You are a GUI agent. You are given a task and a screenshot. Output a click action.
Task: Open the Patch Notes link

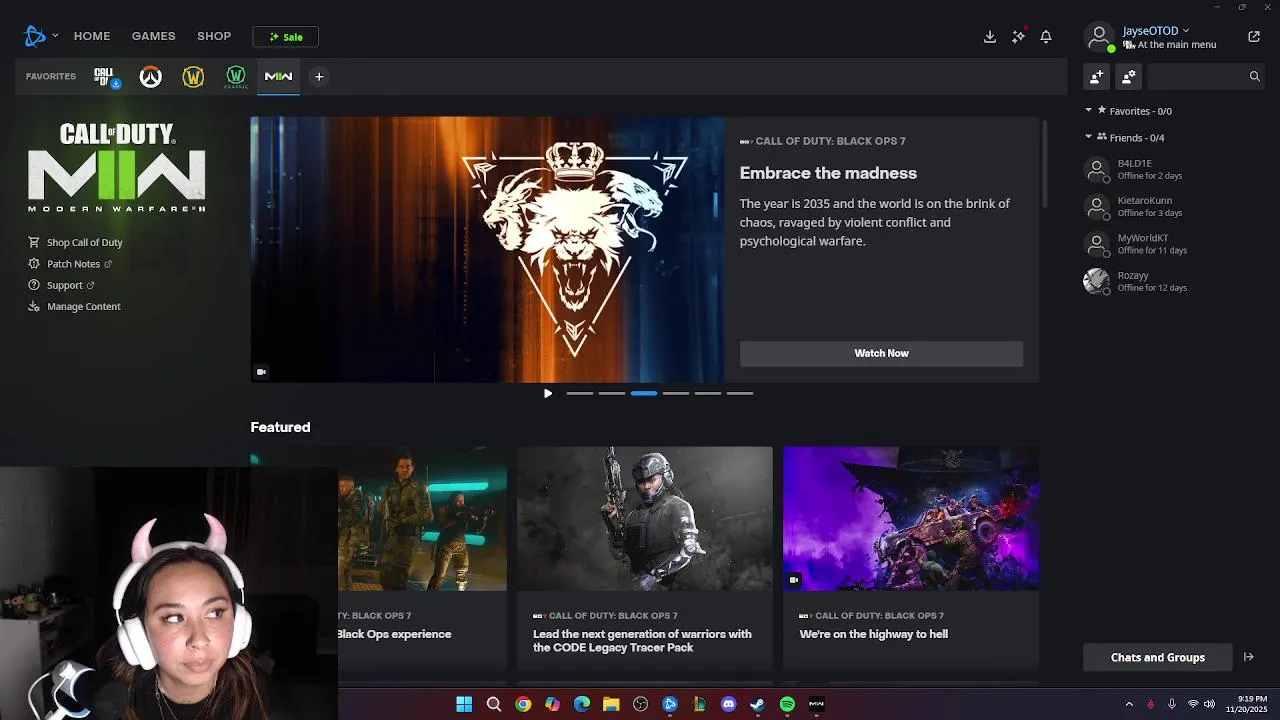[x=70, y=264]
